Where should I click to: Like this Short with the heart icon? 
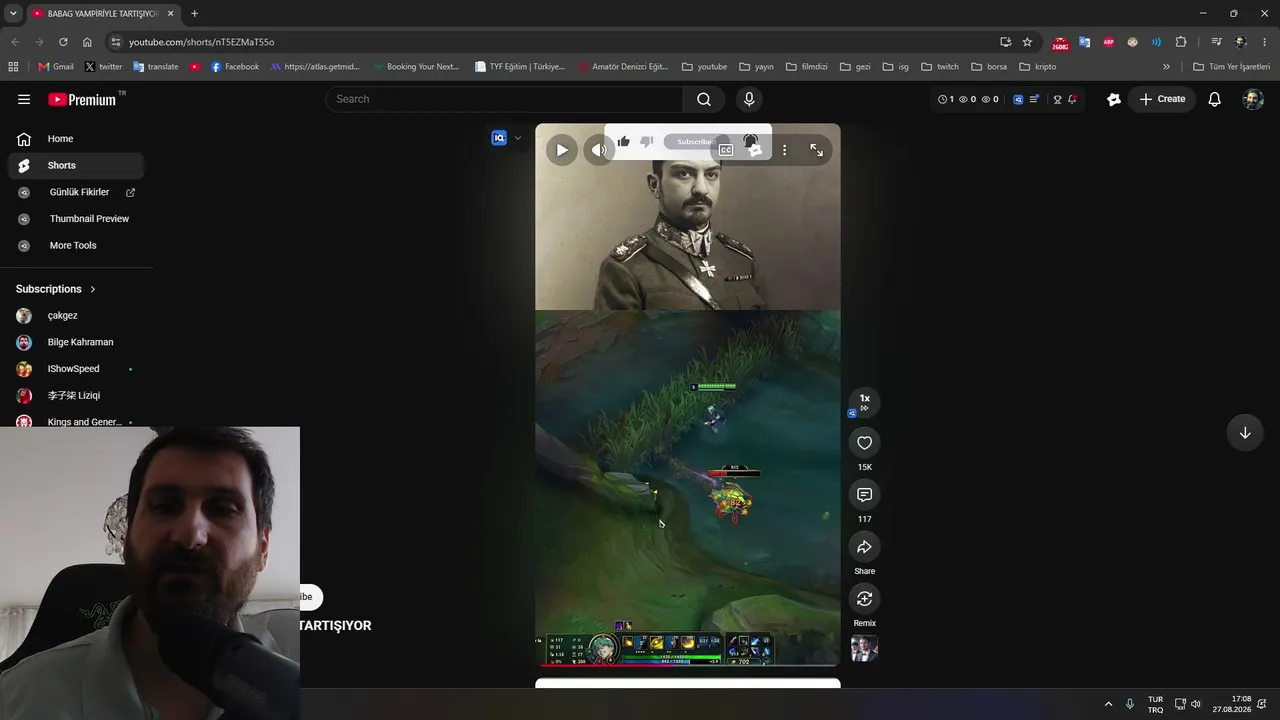865,443
